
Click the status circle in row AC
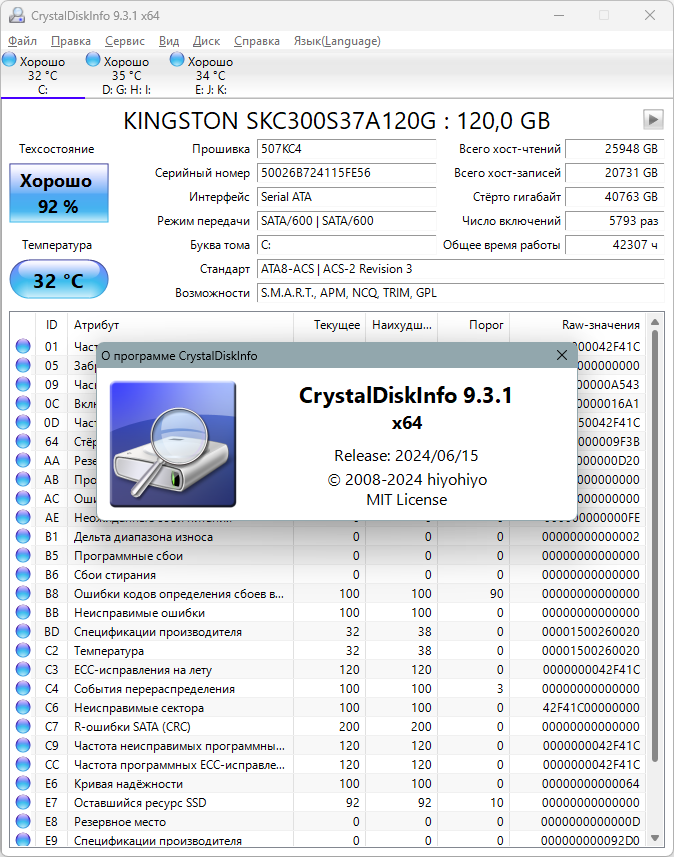coord(23,498)
